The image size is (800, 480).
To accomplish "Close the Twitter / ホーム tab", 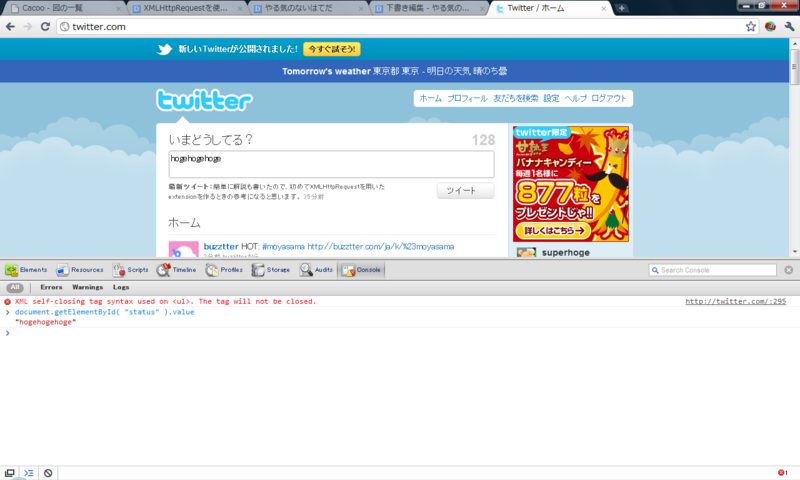I will tap(604, 9).
